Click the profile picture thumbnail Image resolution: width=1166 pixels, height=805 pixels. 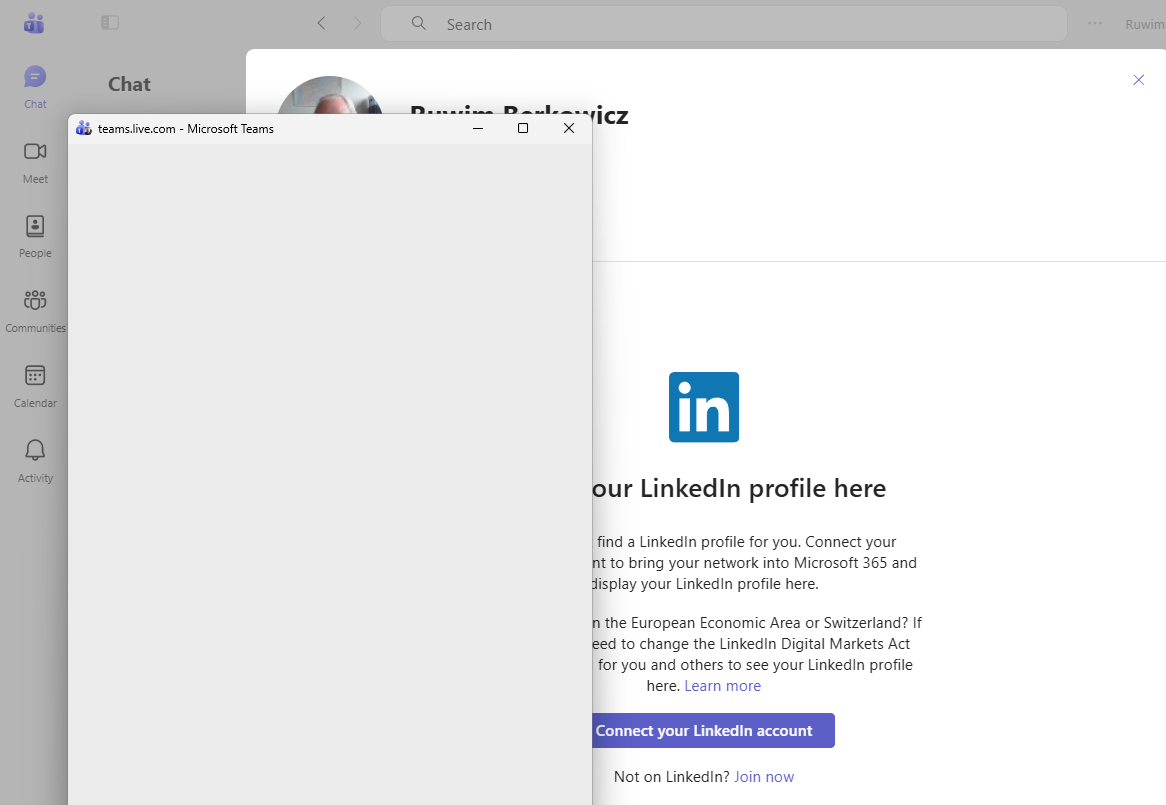coord(331,95)
